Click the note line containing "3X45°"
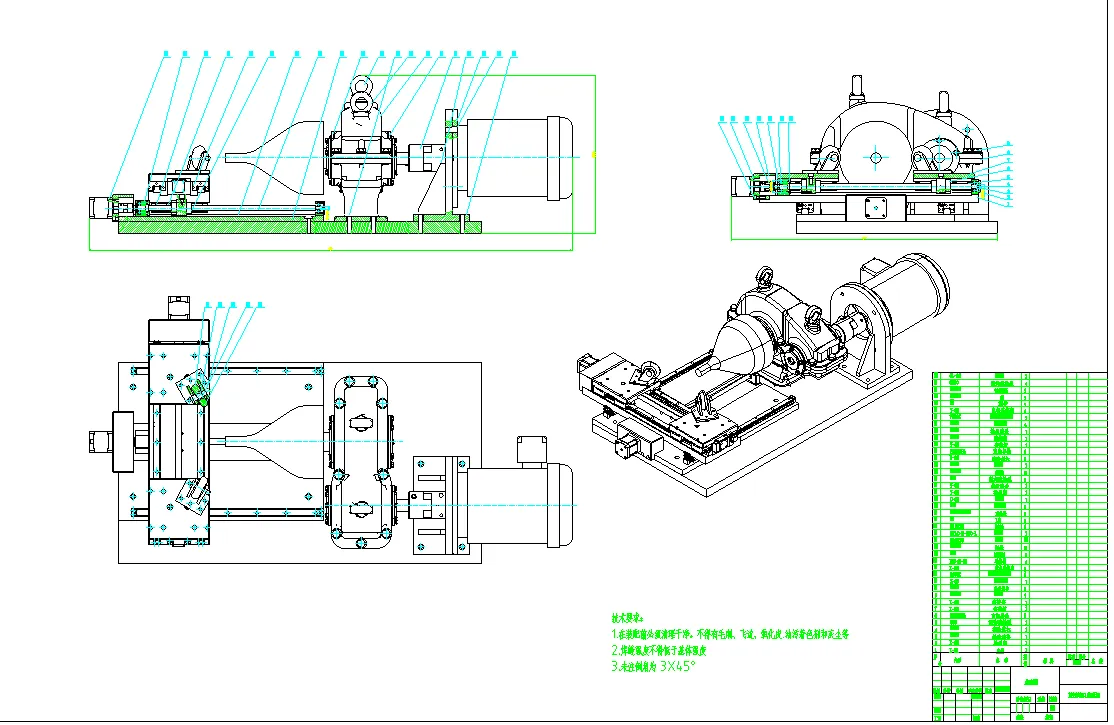Viewport: 1114px width, 725px height. pyautogui.click(x=653, y=667)
